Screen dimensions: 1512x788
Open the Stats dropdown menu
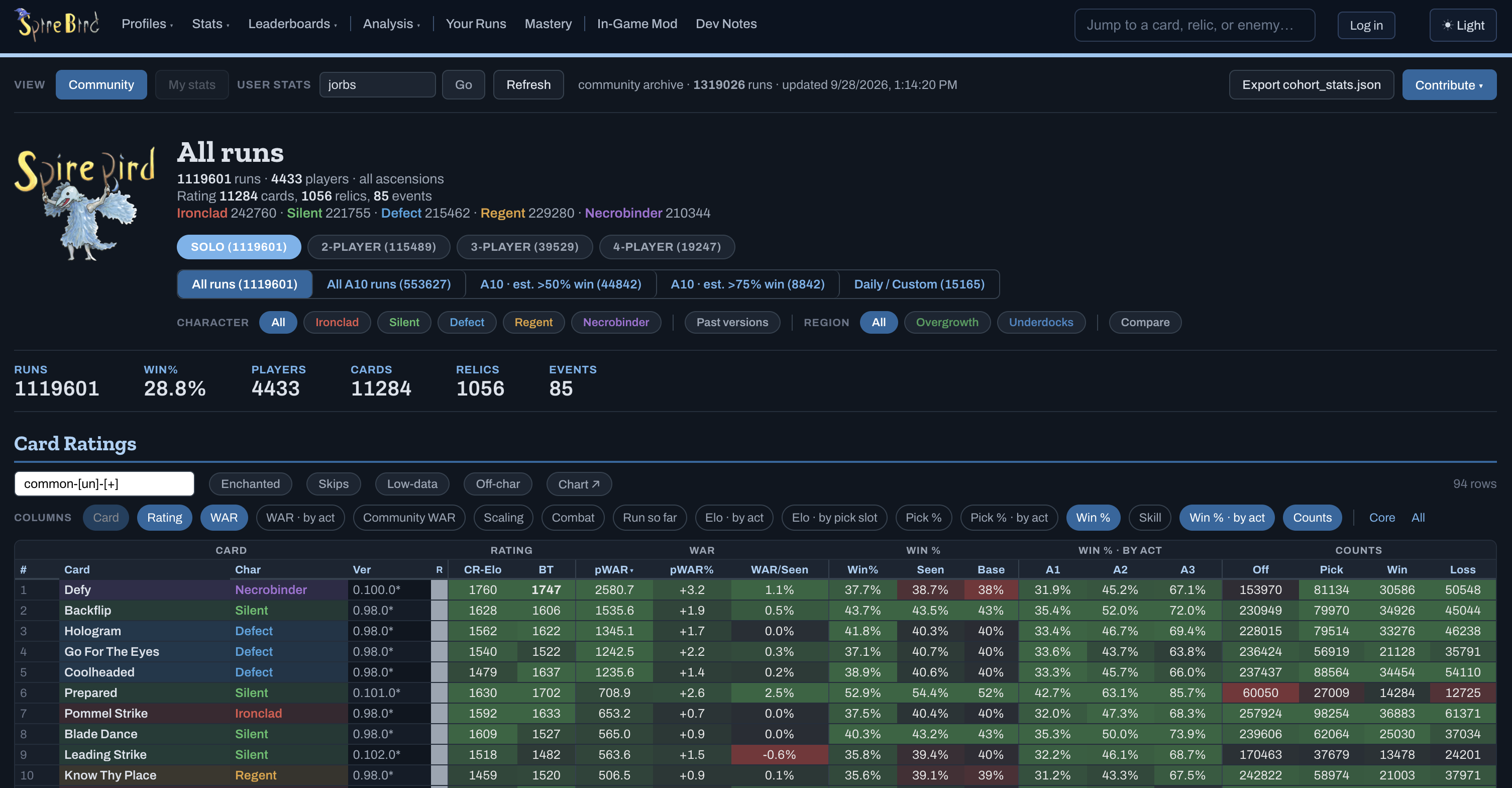point(210,24)
